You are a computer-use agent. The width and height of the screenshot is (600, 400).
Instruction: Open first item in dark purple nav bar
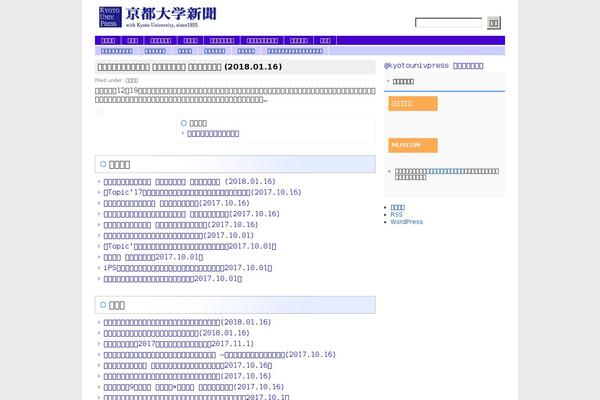click(108, 41)
